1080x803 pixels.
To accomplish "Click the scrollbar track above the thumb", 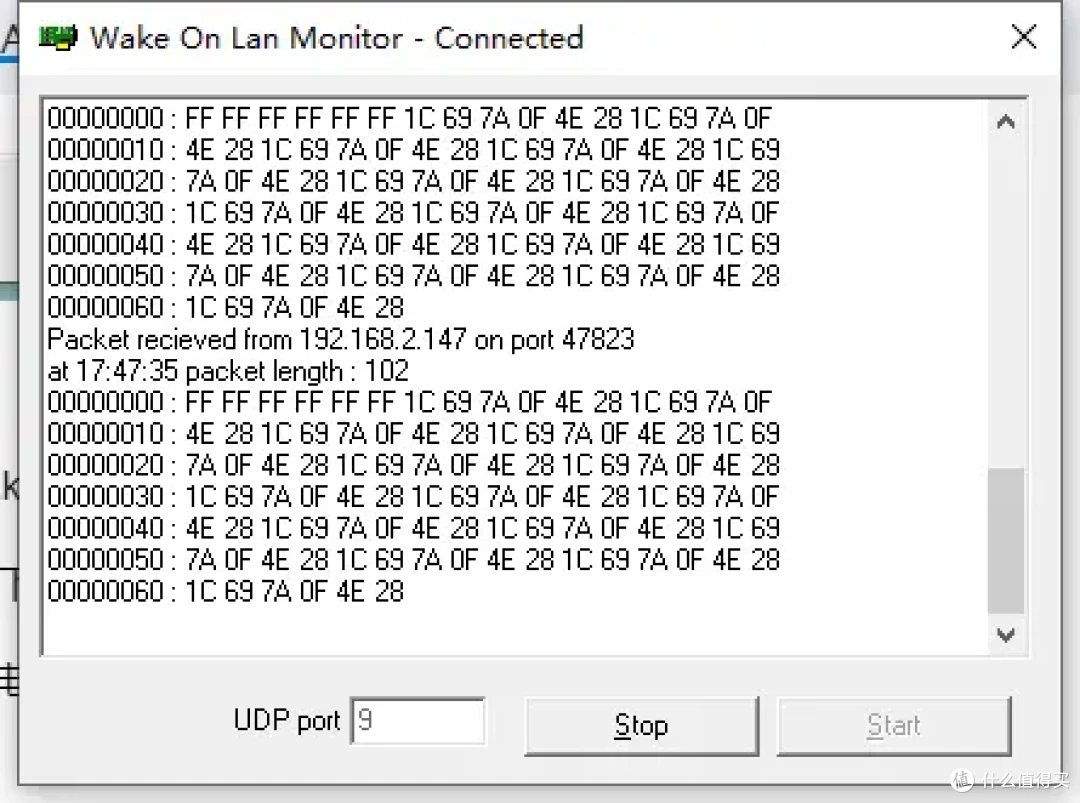I will pyautogui.click(x=1006, y=304).
